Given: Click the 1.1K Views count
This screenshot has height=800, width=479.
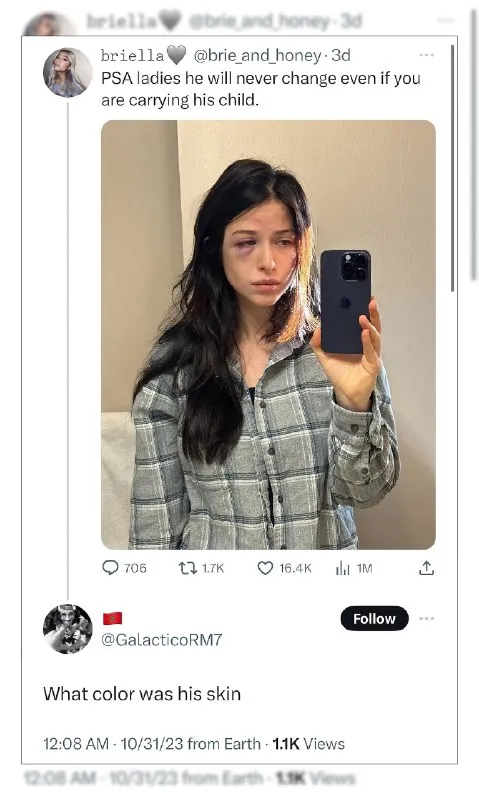Looking at the screenshot, I should click(x=309, y=744).
